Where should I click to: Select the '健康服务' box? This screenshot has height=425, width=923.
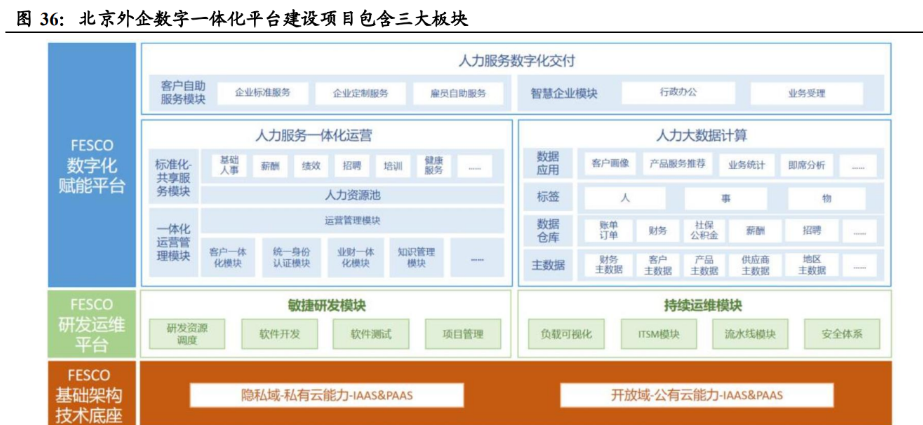click(434, 166)
